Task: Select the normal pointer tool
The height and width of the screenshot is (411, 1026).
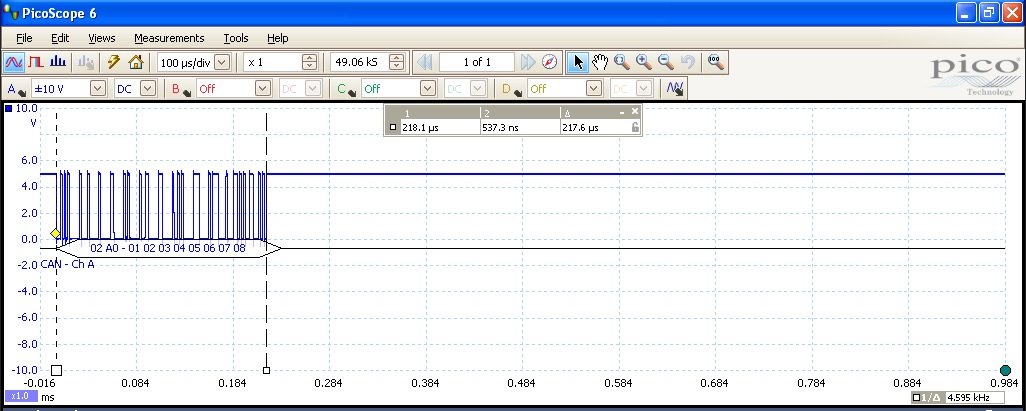Action: click(x=577, y=62)
